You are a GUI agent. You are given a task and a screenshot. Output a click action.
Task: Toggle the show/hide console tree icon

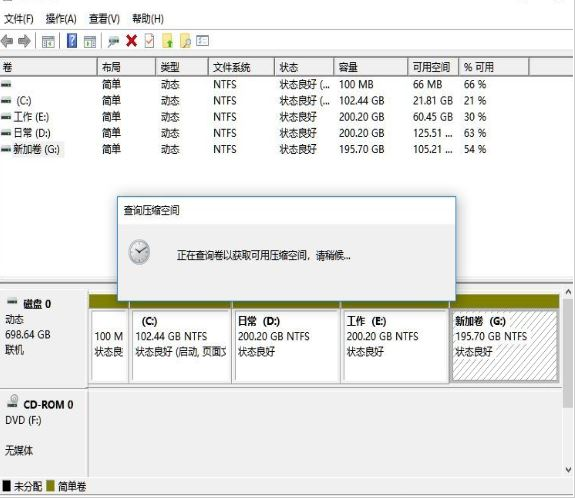(x=48, y=41)
